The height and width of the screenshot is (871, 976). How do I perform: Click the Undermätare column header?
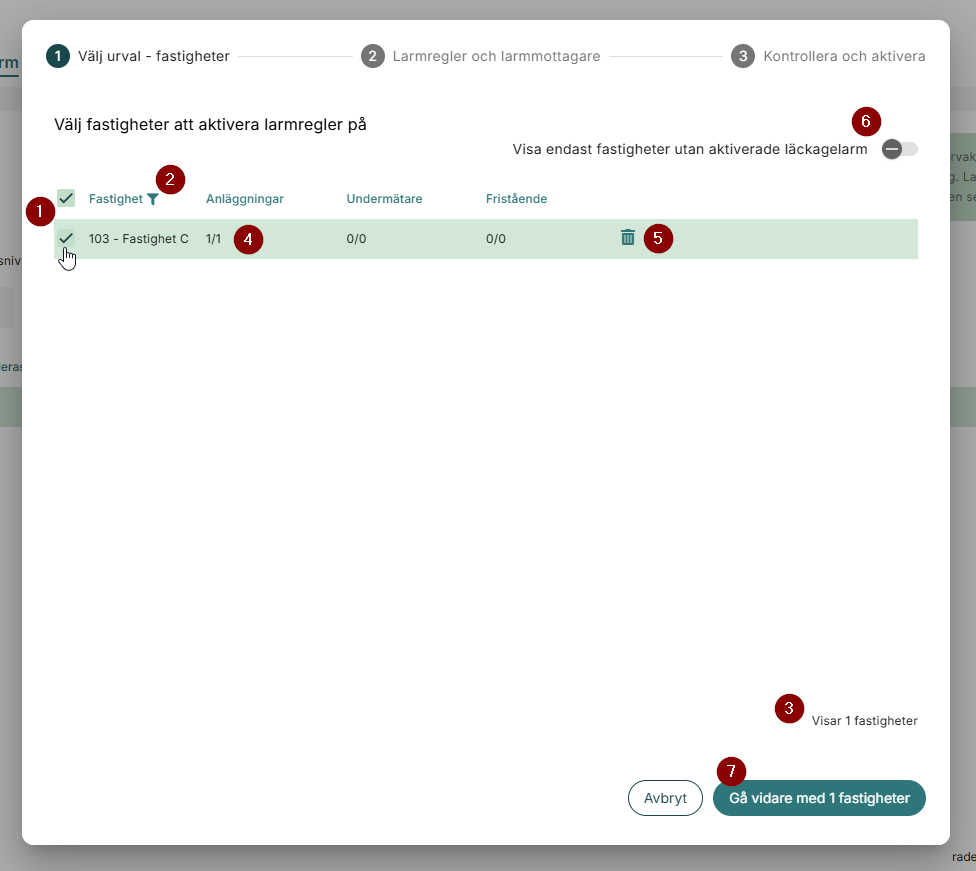[384, 199]
